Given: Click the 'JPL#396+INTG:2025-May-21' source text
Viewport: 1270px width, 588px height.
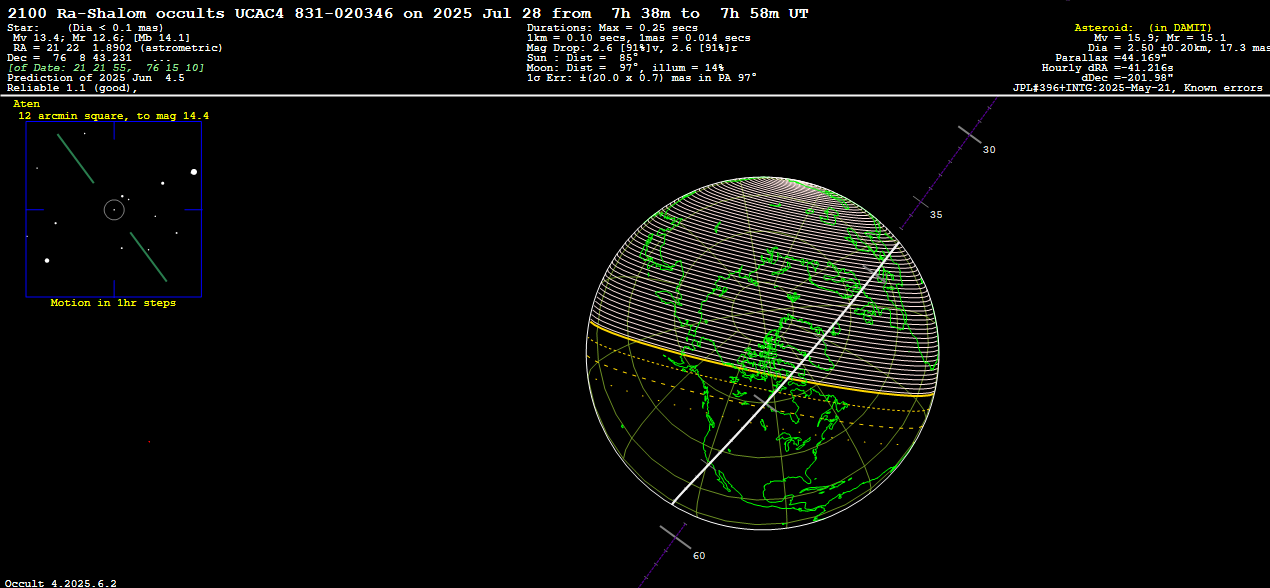Looking at the screenshot, I should click(1097, 88).
